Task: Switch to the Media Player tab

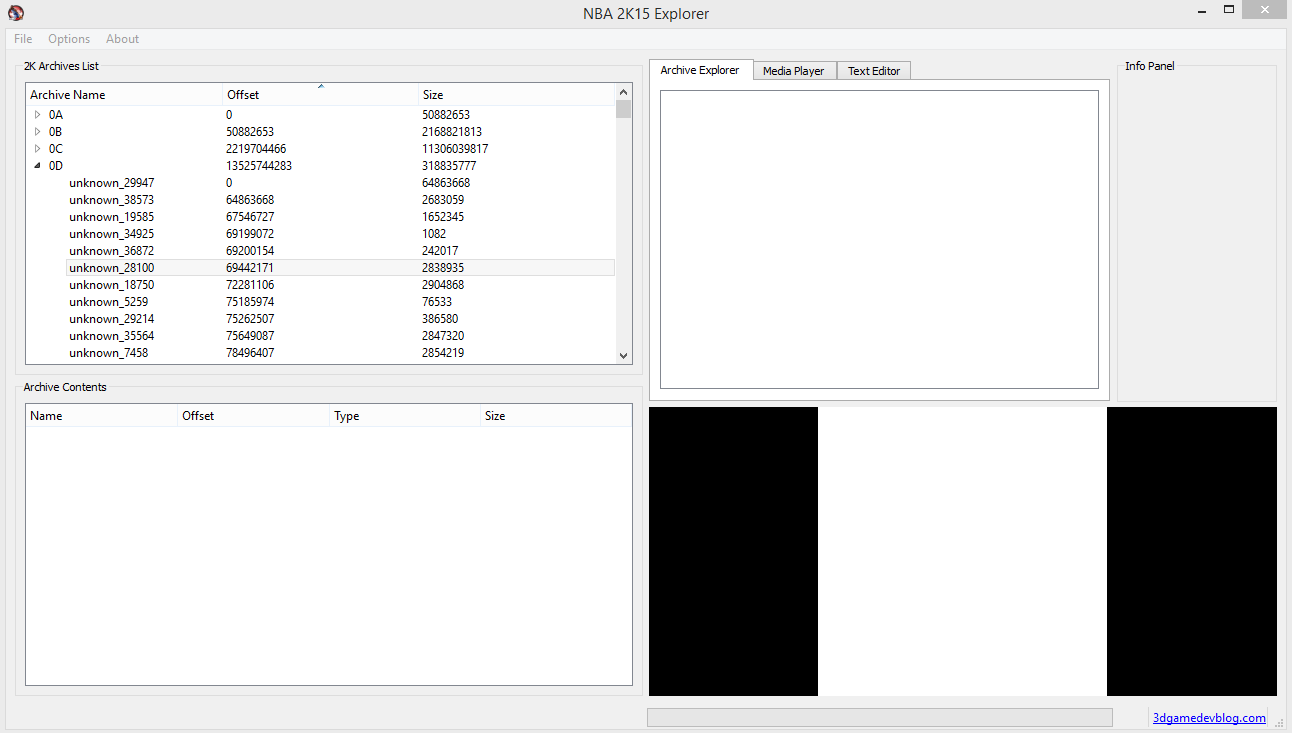Action: [x=793, y=71]
